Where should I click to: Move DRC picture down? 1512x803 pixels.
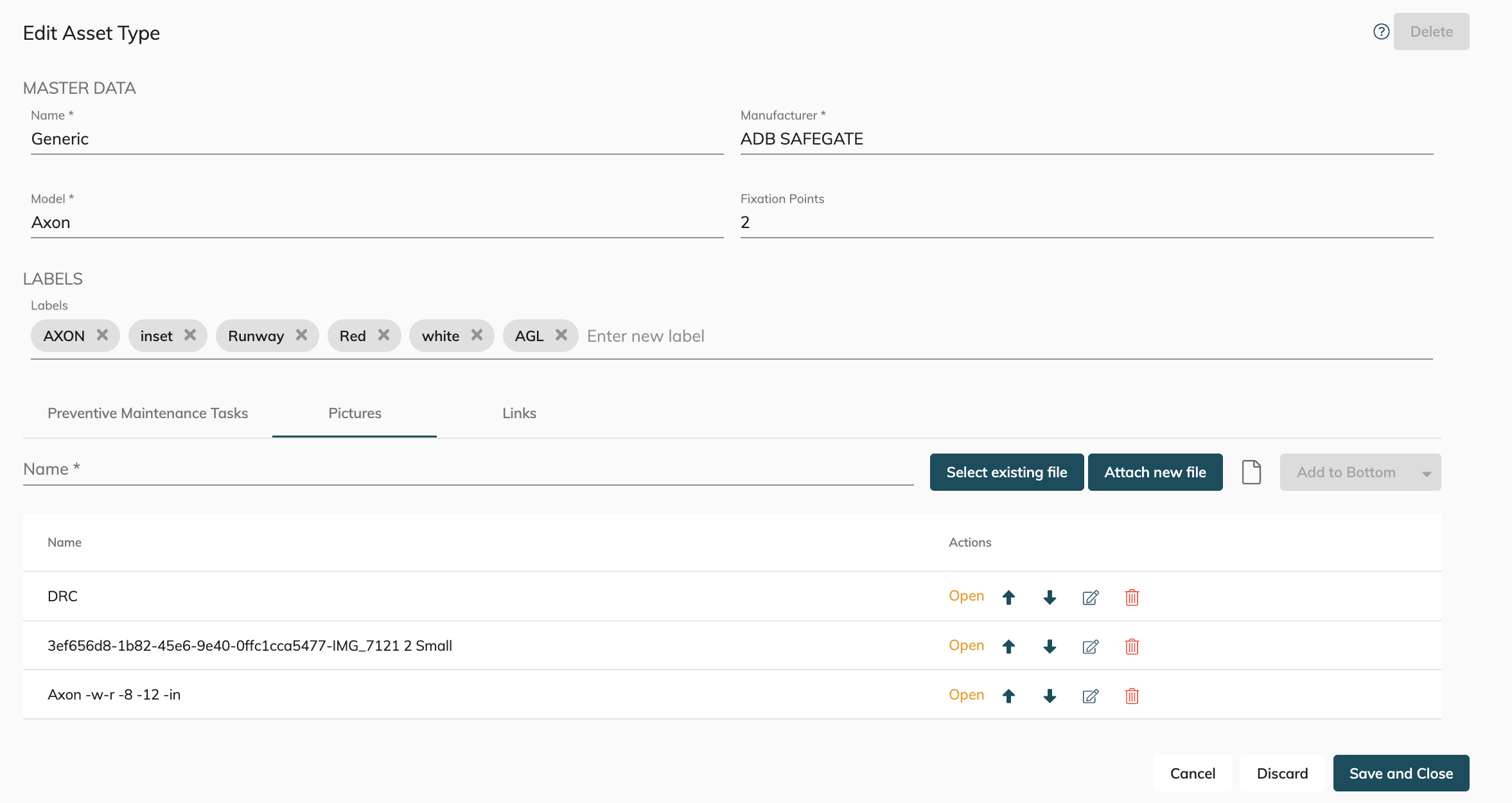(1050, 597)
